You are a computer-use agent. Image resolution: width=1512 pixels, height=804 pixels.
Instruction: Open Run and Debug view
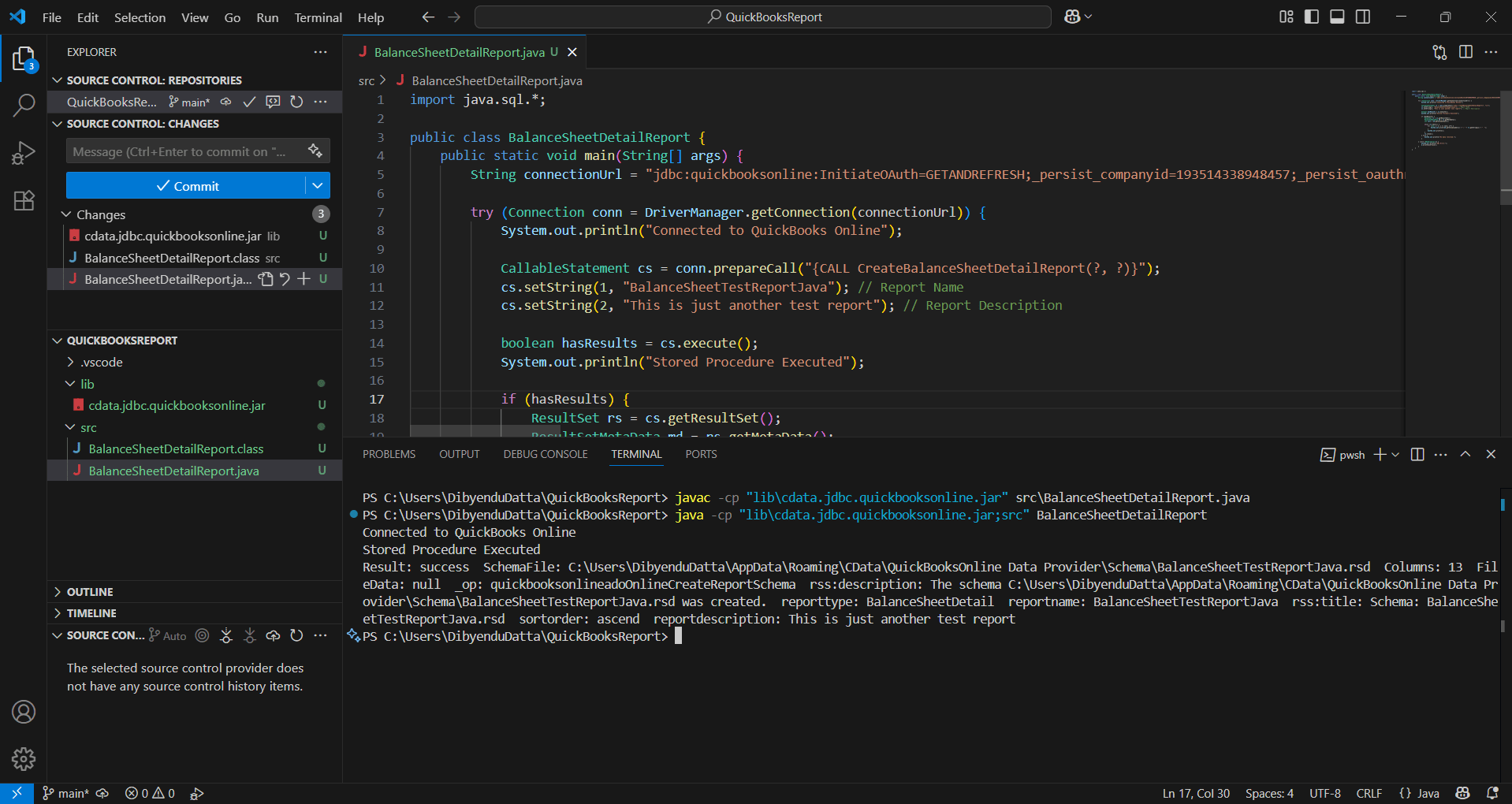(x=24, y=153)
